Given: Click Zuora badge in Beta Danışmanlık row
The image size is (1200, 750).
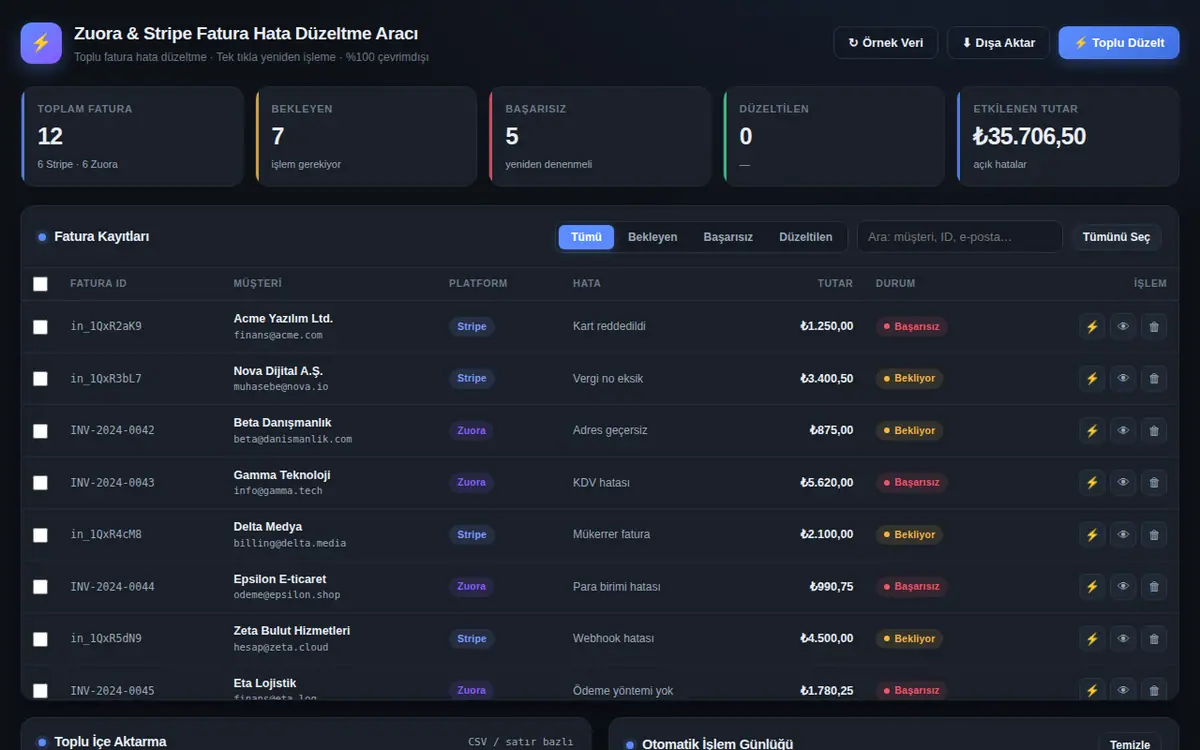Looking at the screenshot, I should point(471,430).
